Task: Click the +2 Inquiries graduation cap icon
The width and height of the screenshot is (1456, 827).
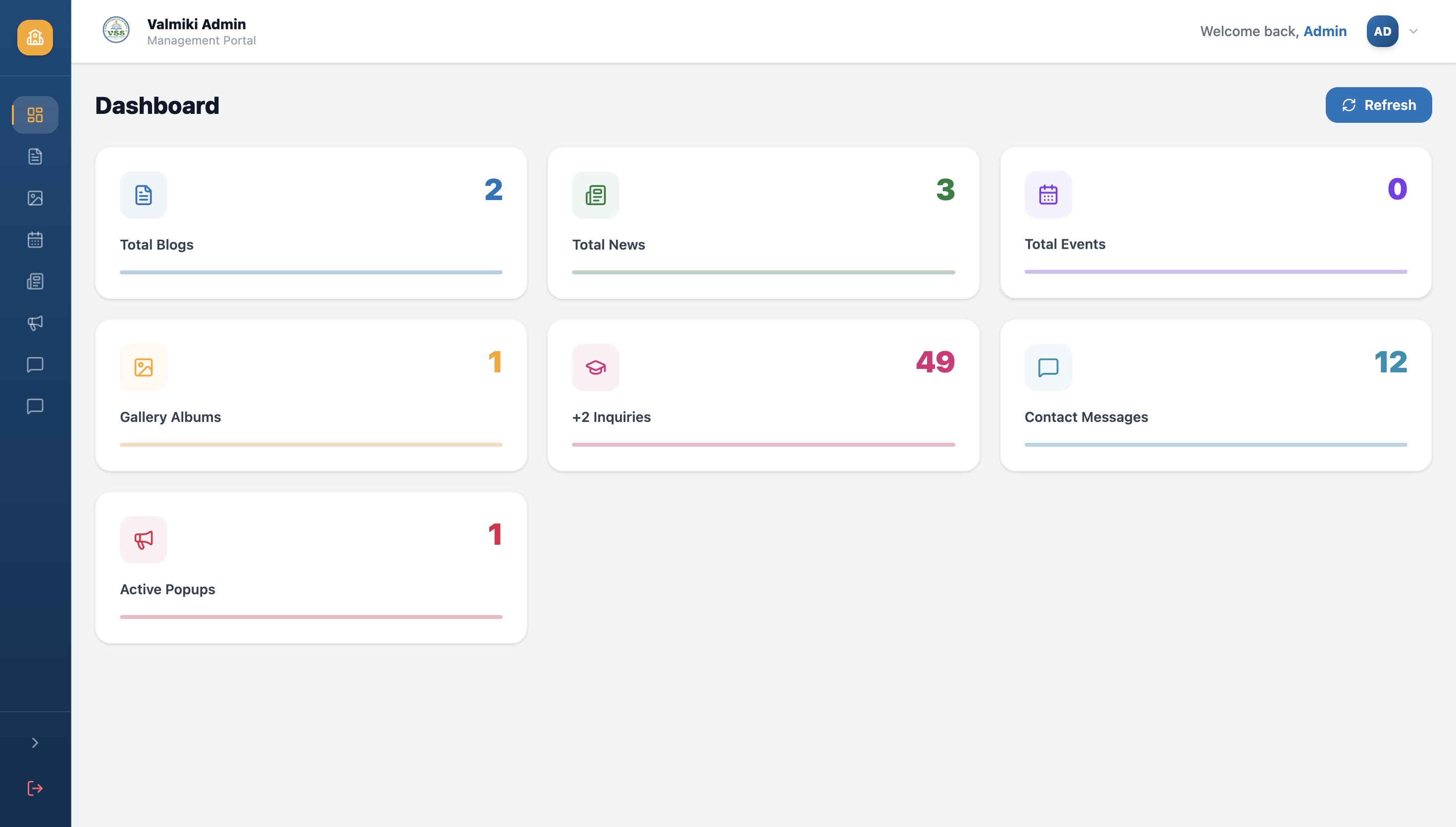Action: (596, 367)
